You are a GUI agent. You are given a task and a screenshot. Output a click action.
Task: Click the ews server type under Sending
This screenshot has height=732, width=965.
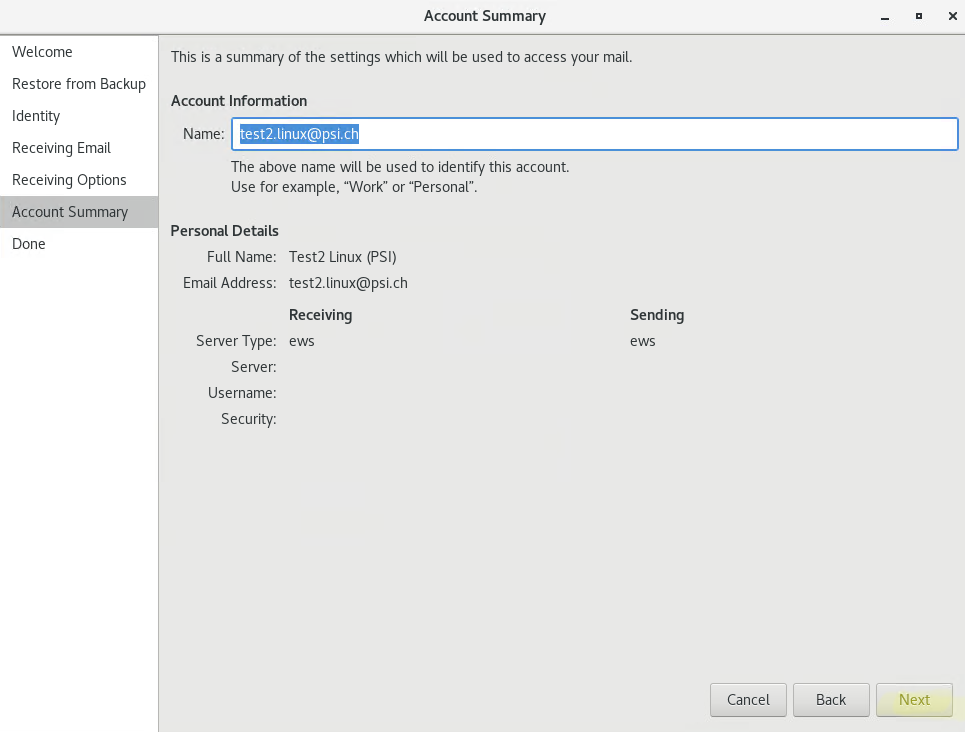[x=643, y=341]
